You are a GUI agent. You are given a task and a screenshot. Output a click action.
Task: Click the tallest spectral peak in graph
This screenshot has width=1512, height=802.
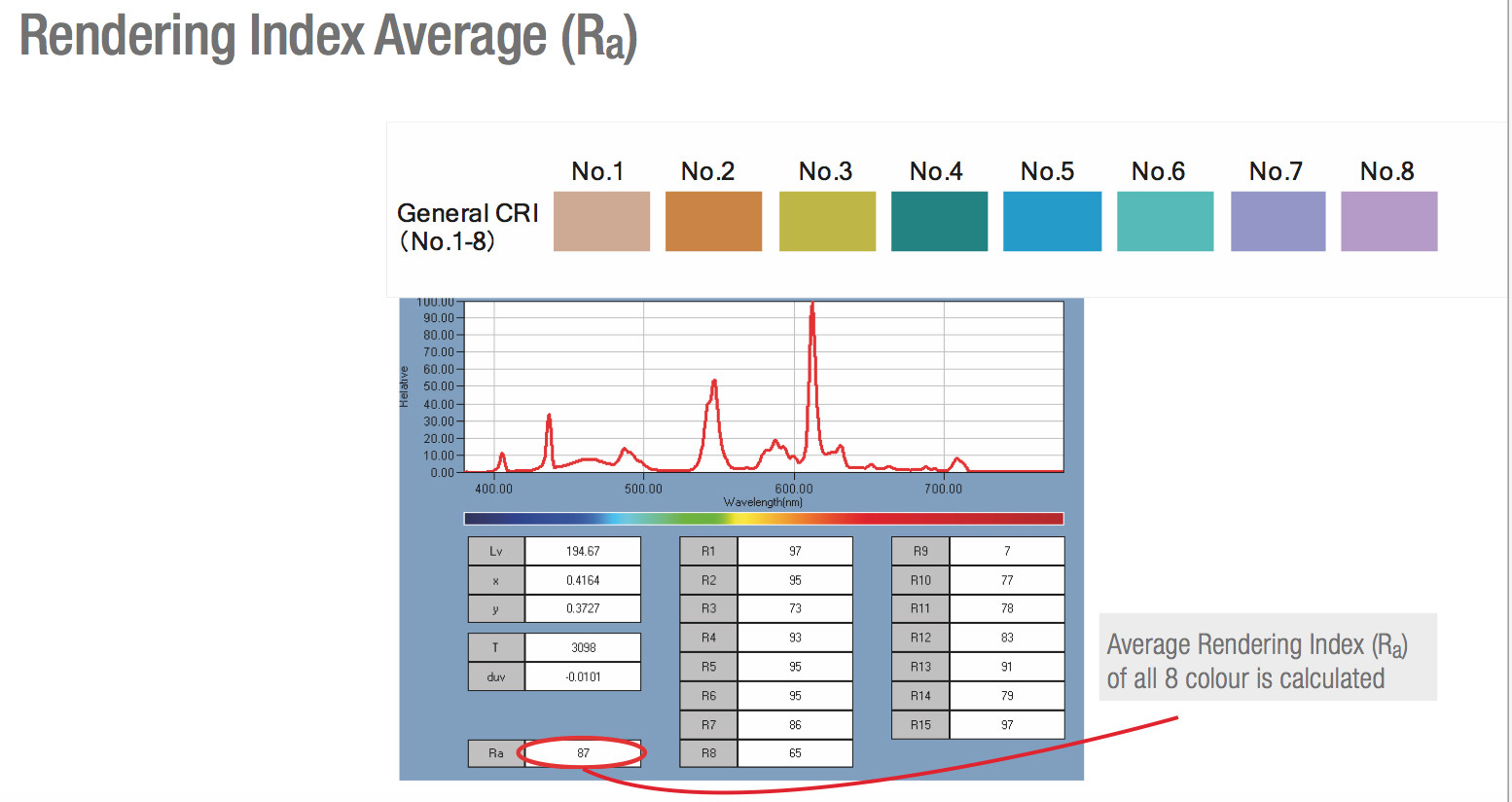pos(812,311)
